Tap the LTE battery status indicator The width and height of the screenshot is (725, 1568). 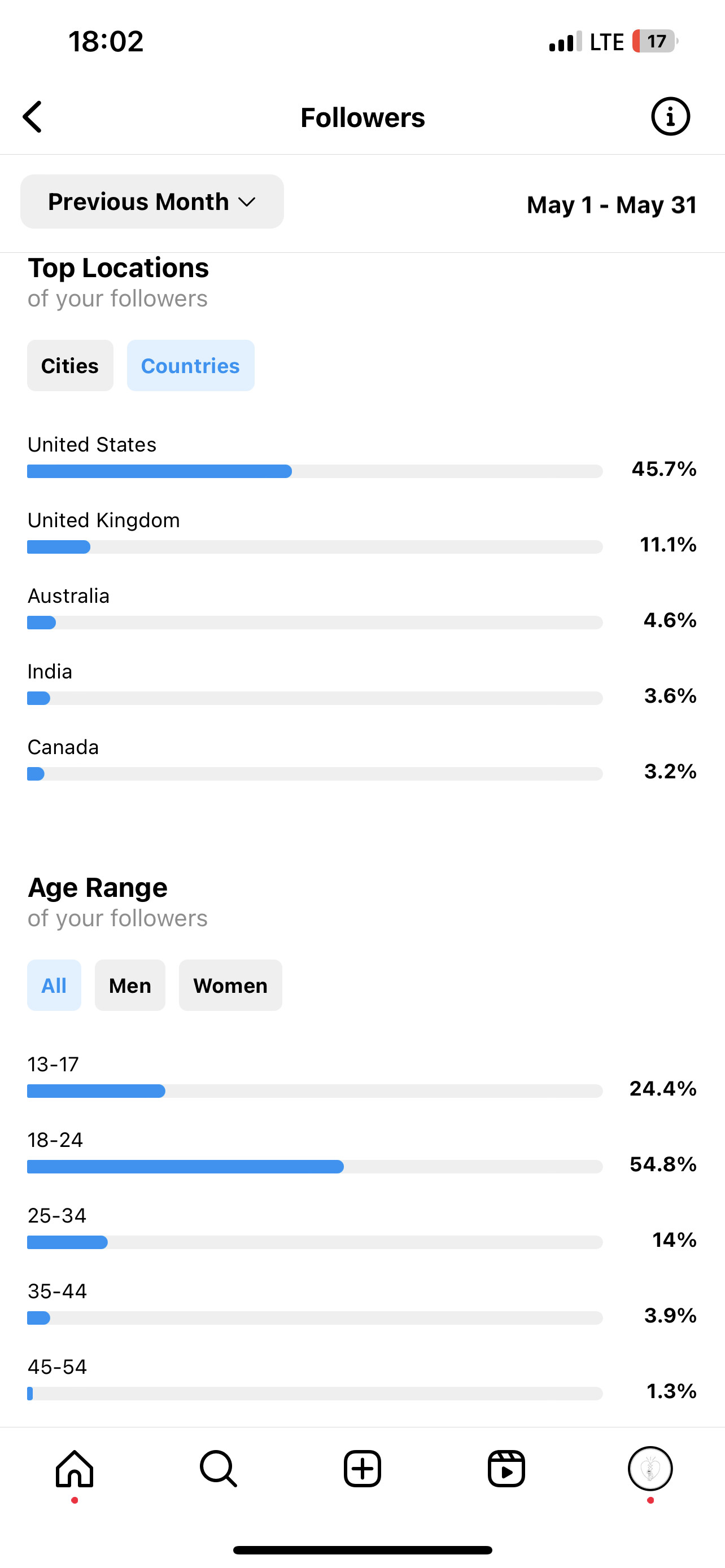click(x=655, y=41)
